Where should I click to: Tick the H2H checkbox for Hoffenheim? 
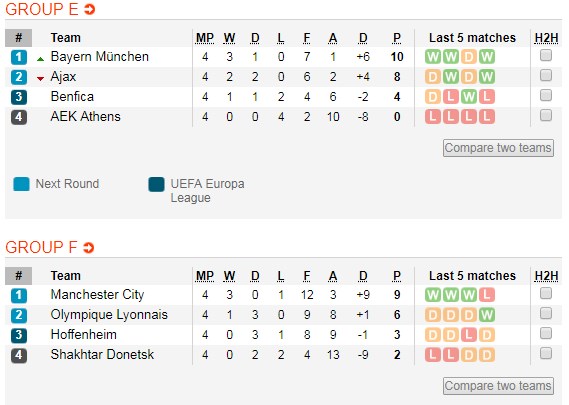click(546, 334)
